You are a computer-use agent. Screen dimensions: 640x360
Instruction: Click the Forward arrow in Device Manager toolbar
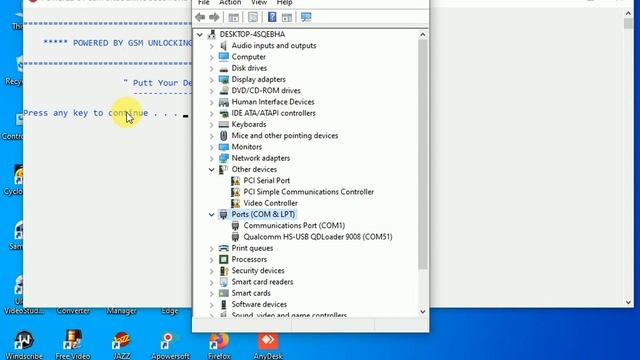[214, 17]
